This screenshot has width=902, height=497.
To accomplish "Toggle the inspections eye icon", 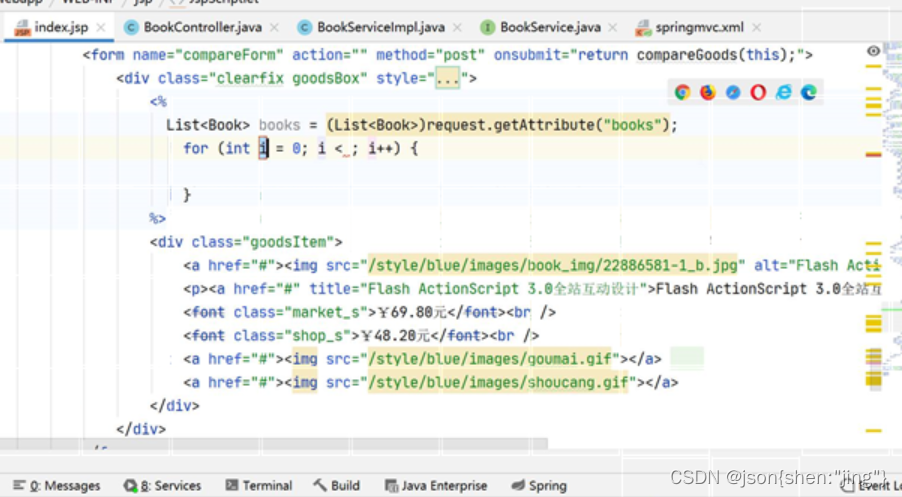I will coord(873,51).
